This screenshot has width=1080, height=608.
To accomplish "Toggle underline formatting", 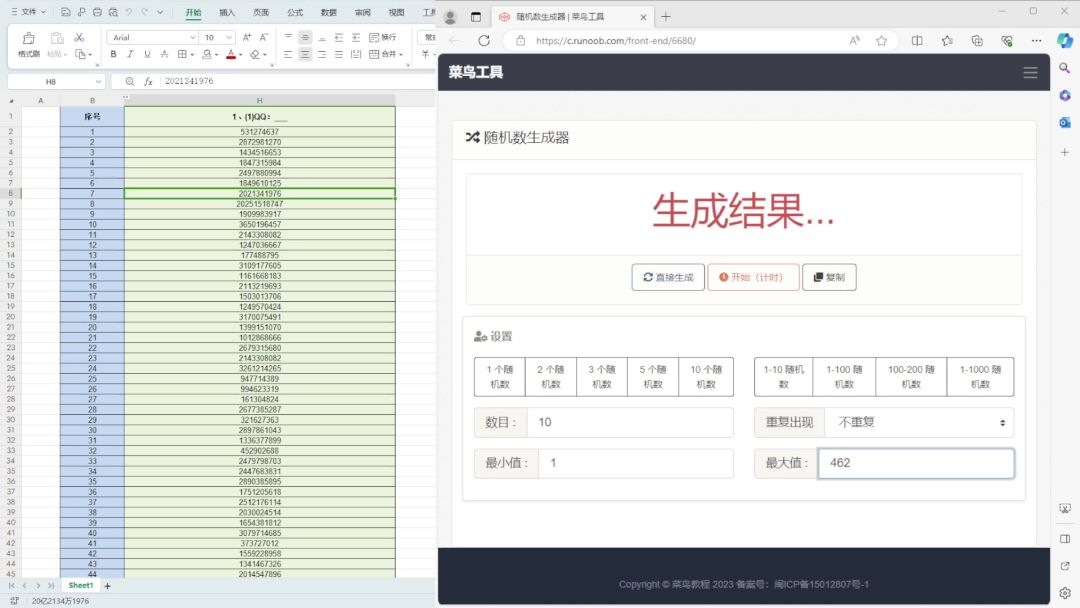I will coord(147,54).
